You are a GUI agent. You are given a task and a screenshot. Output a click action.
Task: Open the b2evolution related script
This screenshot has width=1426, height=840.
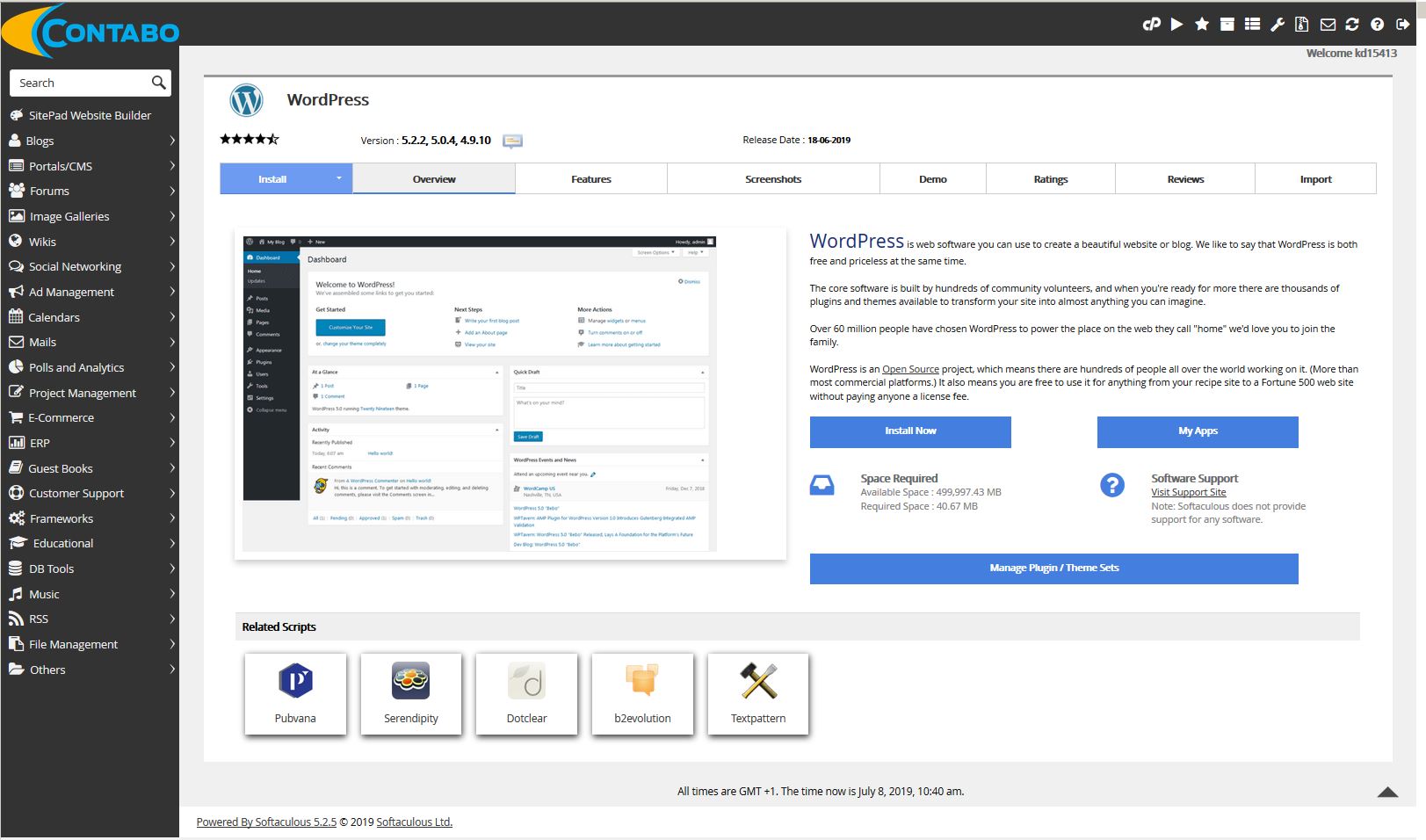[642, 693]
